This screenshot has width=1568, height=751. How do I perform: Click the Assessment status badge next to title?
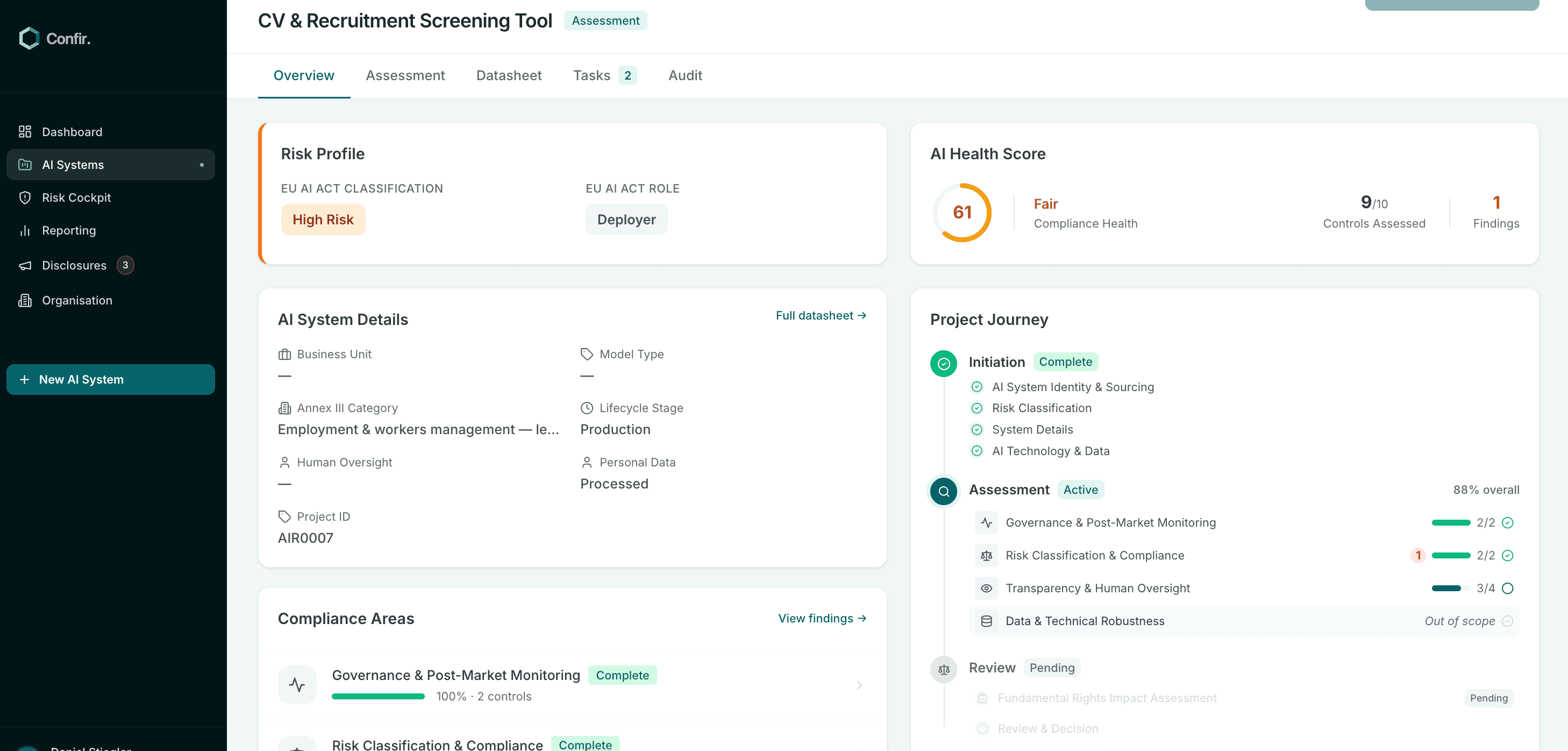605,20
